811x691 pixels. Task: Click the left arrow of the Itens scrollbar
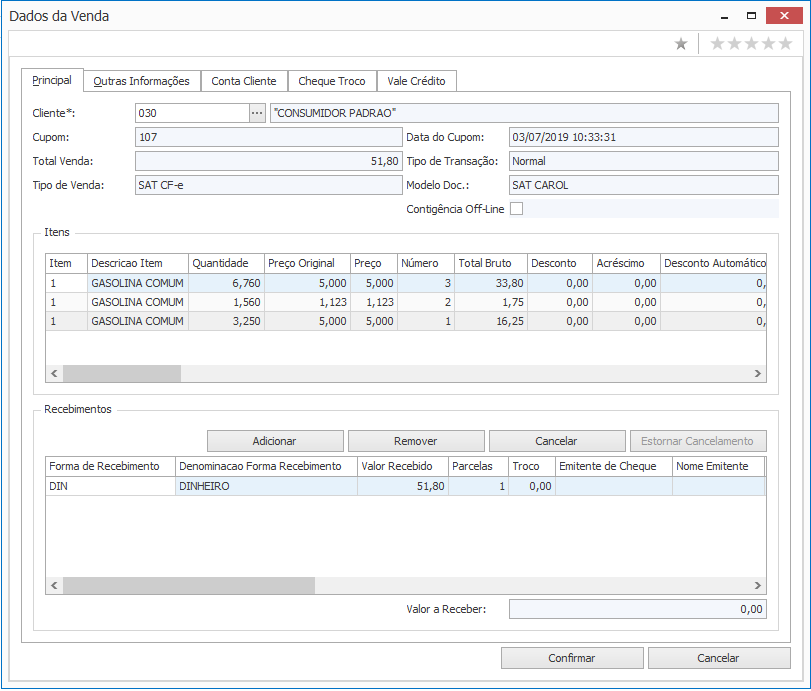coord(54,373)
